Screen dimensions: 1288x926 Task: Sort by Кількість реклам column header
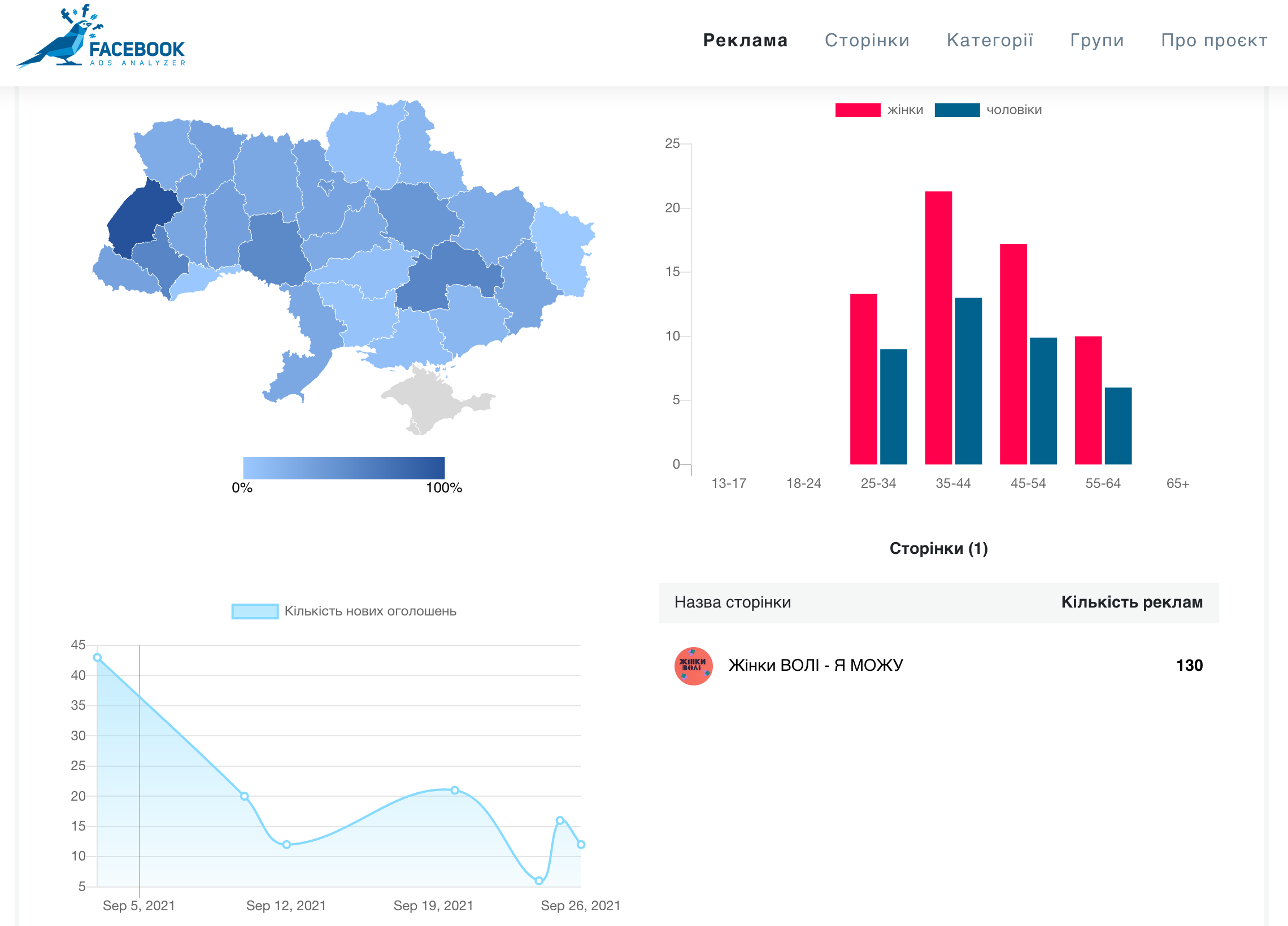coord(1132,602)
